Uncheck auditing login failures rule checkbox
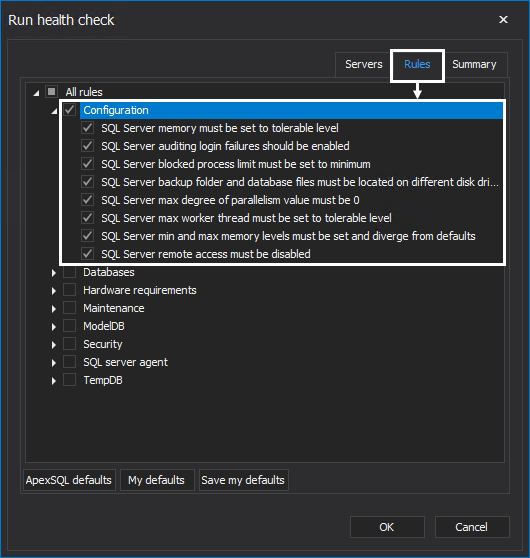 coord(88,146)
